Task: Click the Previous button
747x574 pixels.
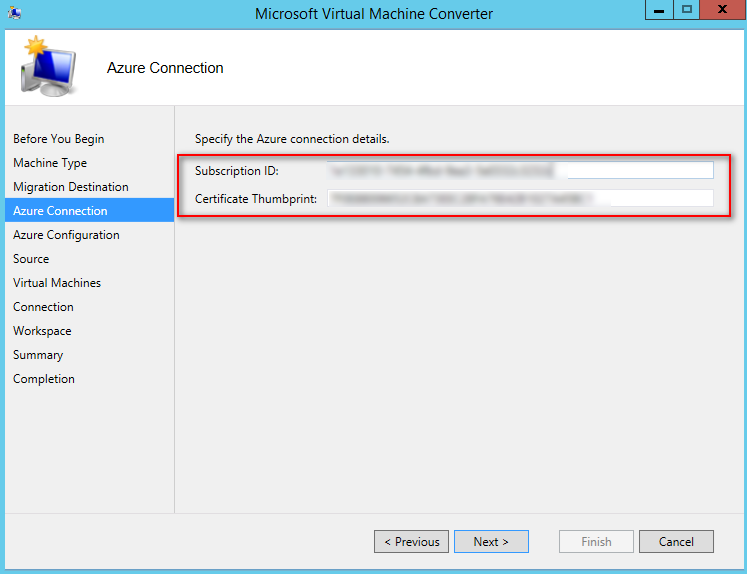Action: pyautogui.click(x=411, y=542)
